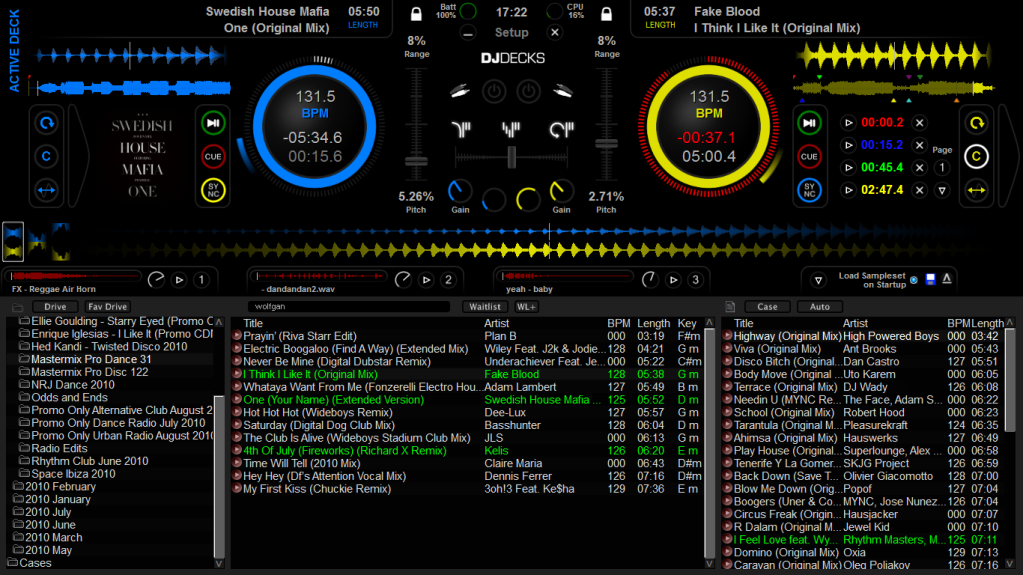1023x575 pixels.
Task: Open the Waitlist tab
Action: (485, 307)
